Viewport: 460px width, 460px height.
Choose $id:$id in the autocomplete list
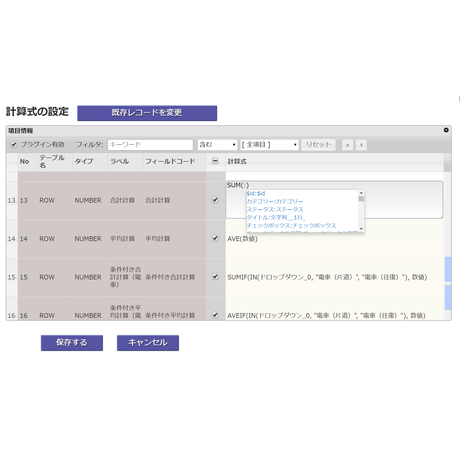(256, 193)
